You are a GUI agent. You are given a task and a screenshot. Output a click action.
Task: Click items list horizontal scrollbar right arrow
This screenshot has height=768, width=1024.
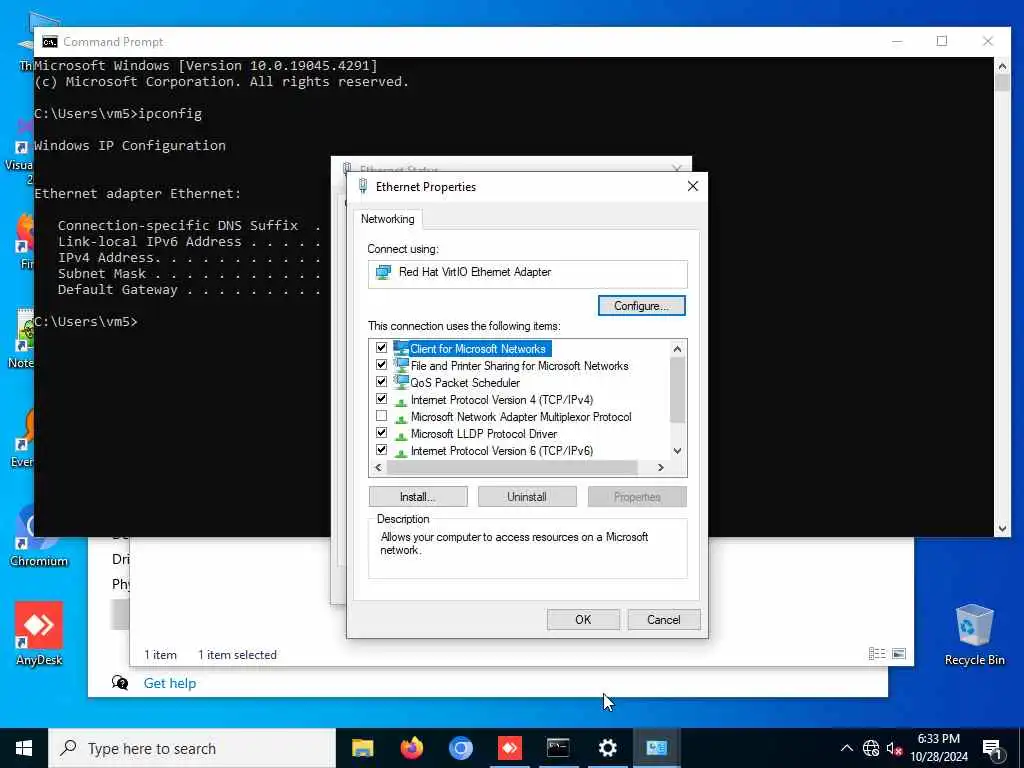pyautogui.click(x=661, y=468)
